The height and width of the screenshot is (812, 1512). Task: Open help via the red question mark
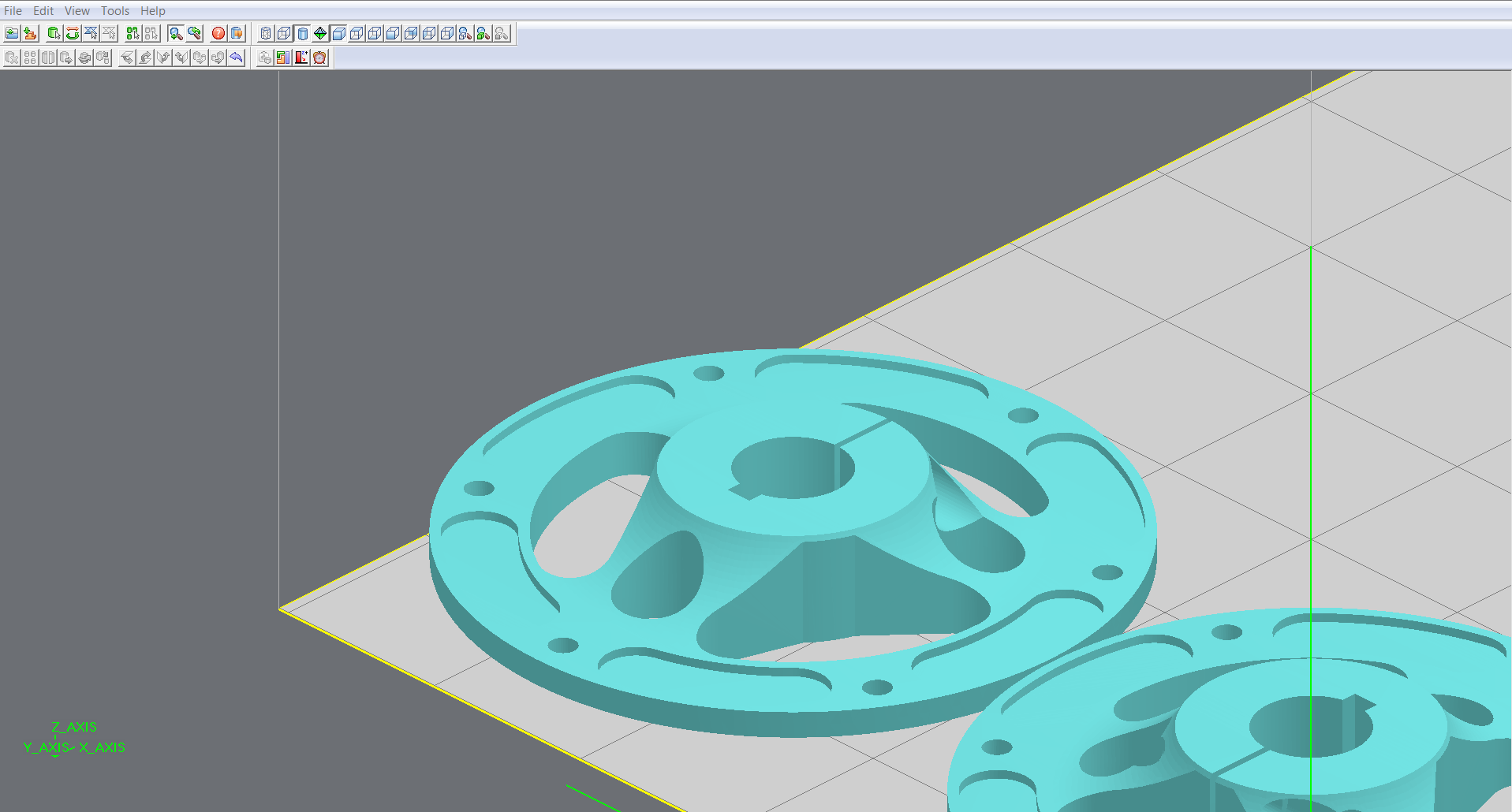218,33
